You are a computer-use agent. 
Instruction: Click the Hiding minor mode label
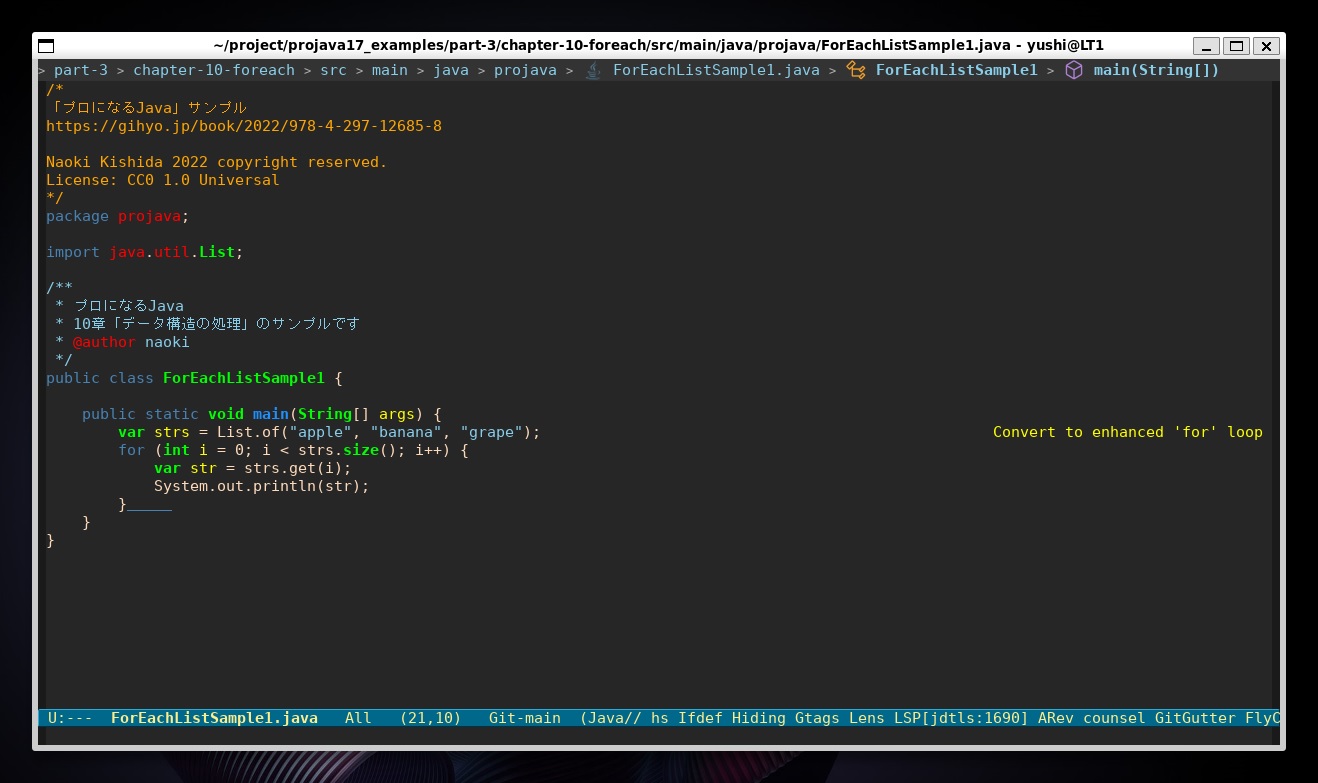[759, 718]
